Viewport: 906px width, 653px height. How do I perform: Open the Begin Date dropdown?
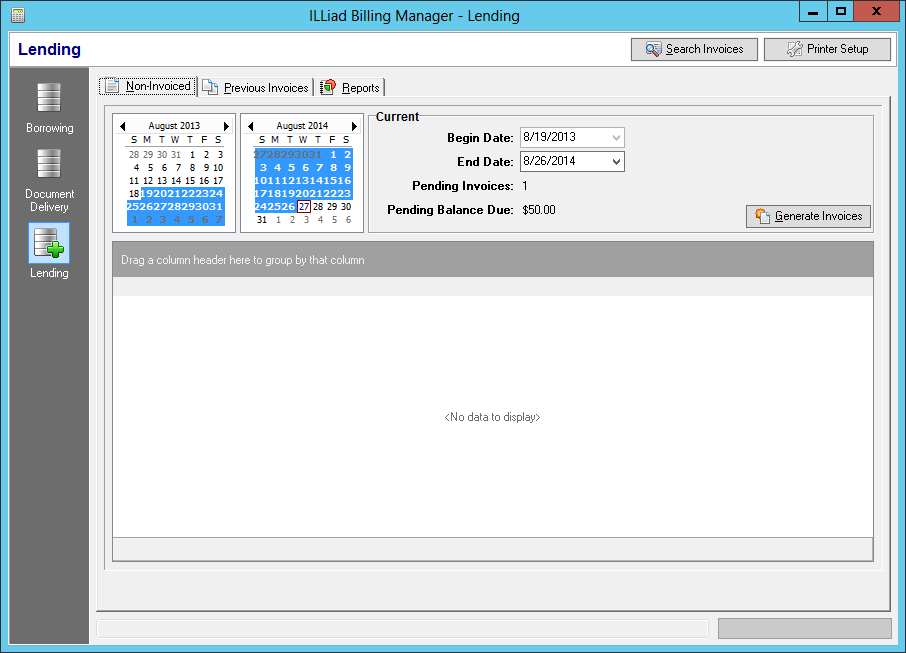617,138
